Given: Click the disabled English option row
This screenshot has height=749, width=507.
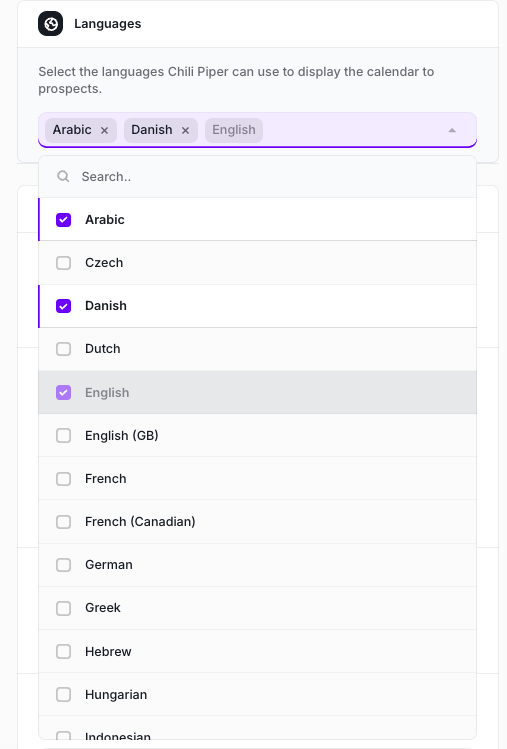Looking at the screenshot, I should [x=258, y=392].
